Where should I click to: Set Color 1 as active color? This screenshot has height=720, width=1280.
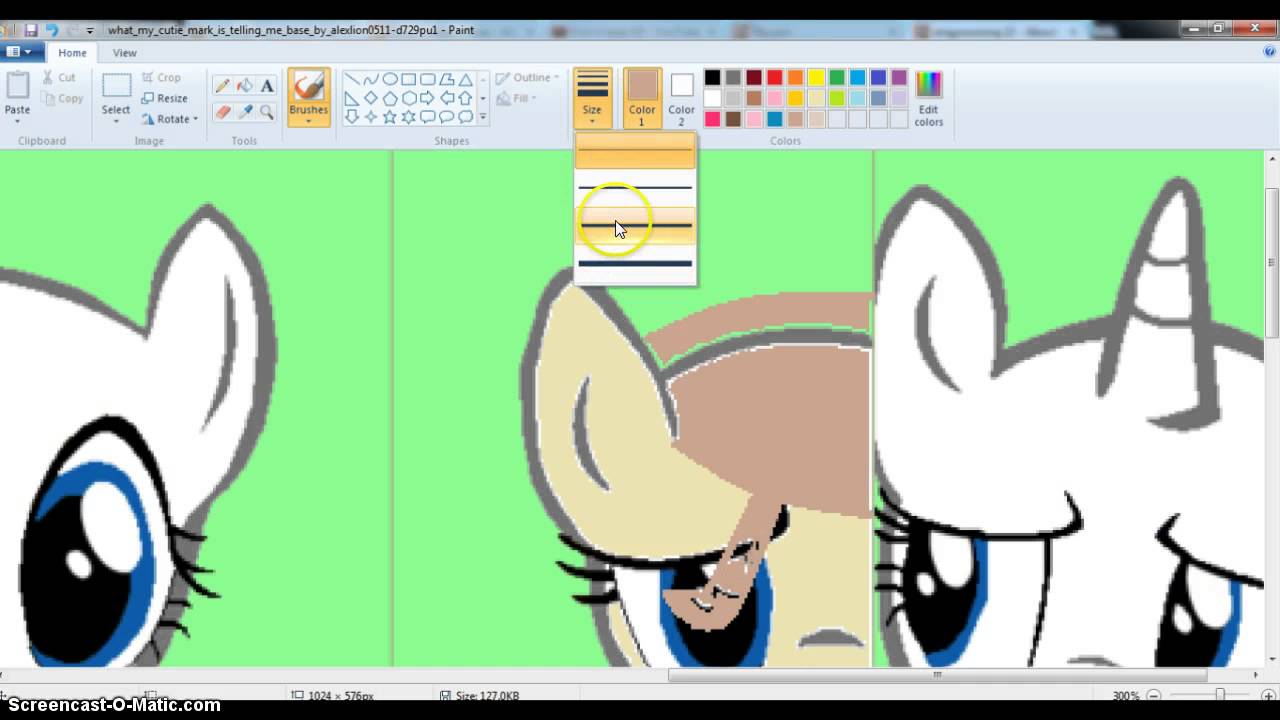[642, 98]
